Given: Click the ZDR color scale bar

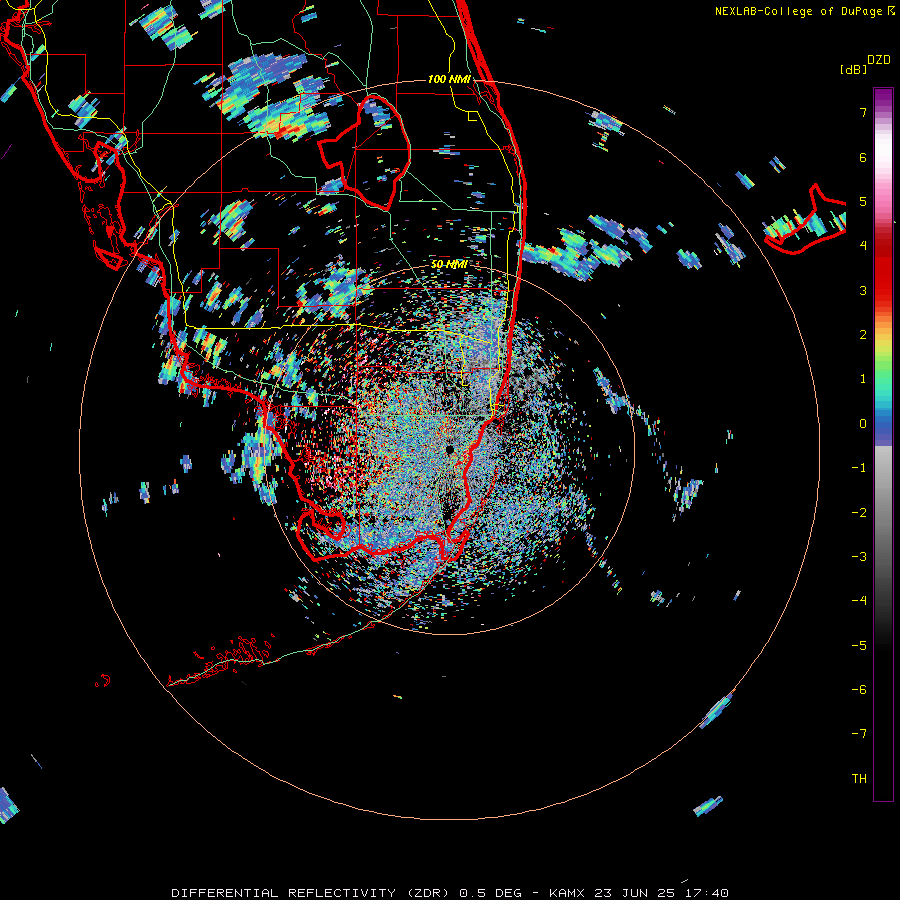Looking at the screenshot, I should (883, 444).
